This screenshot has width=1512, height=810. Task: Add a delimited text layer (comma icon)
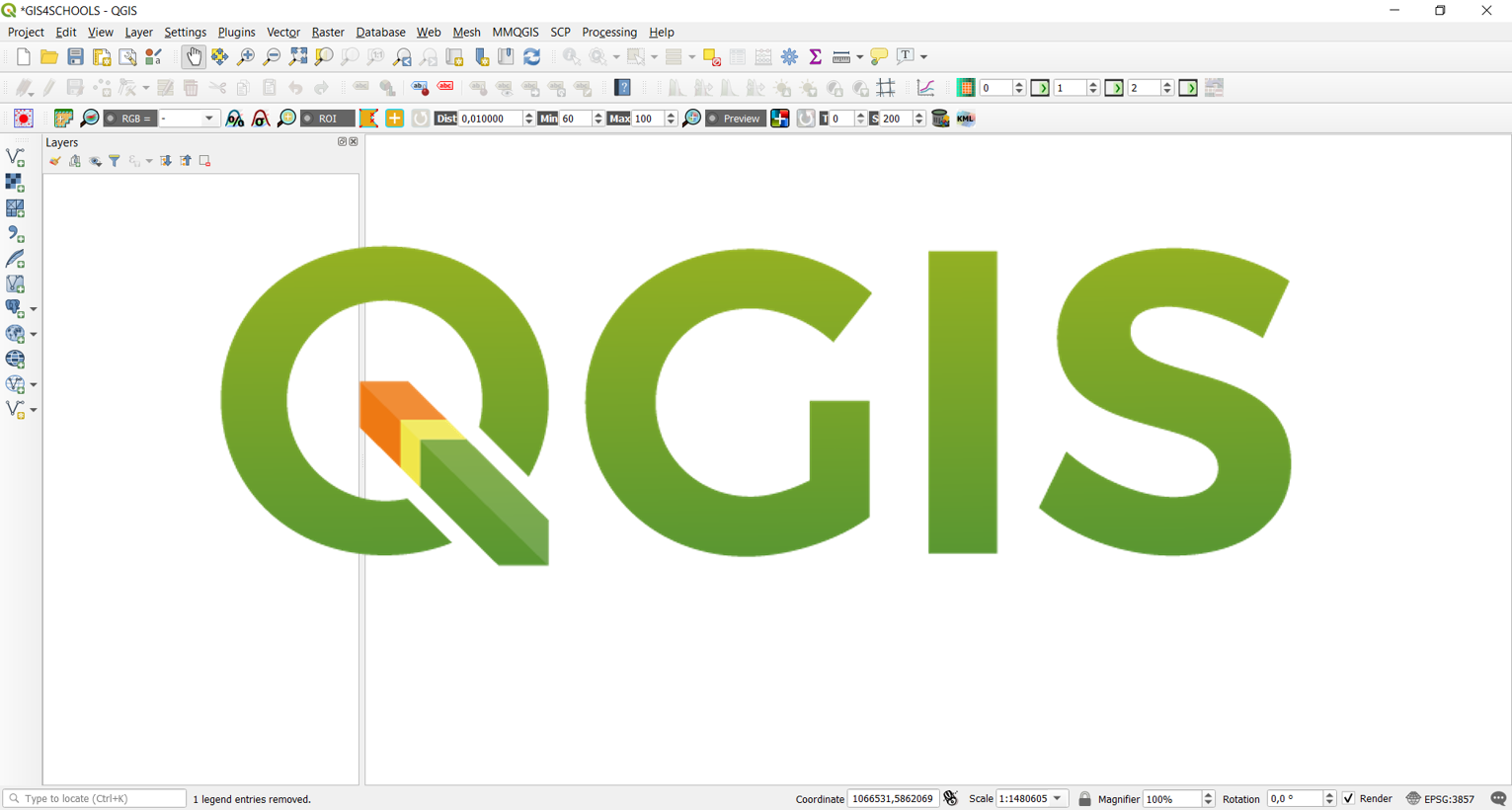(x=15, y=234)
